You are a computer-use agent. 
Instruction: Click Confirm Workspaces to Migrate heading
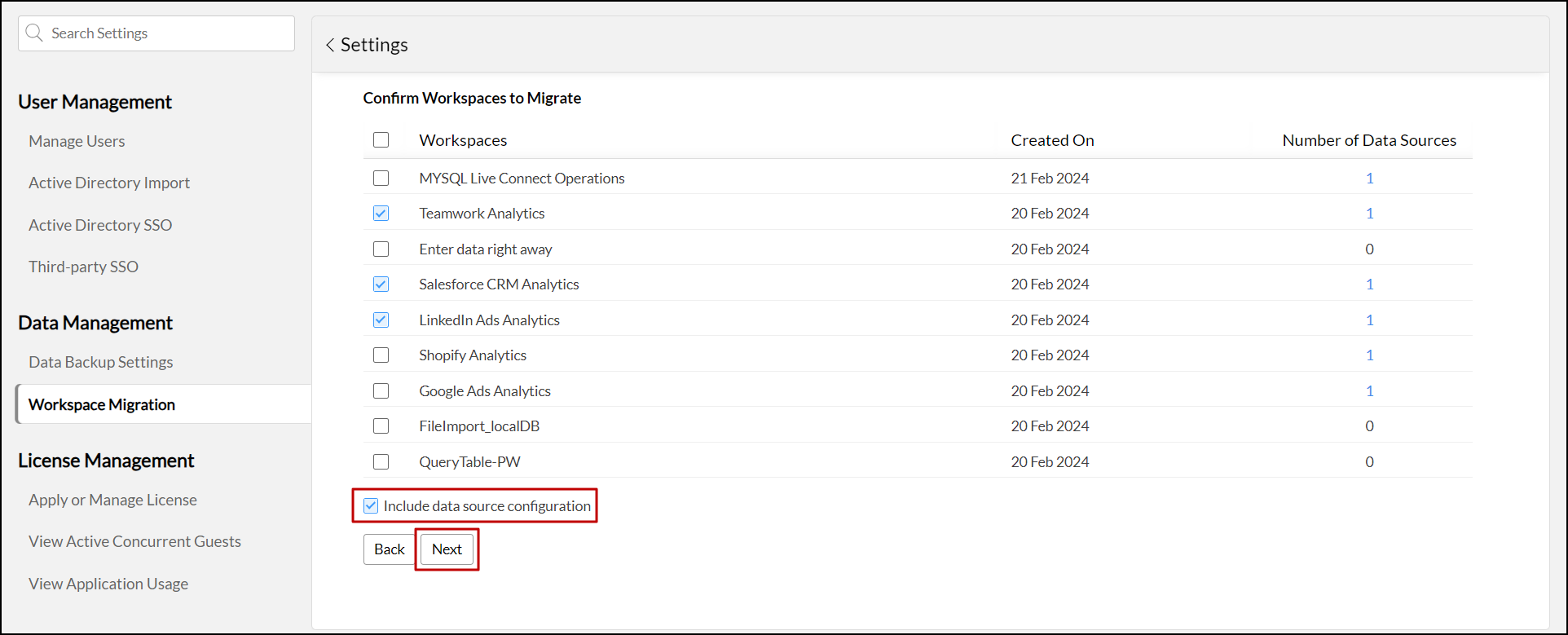472,98
